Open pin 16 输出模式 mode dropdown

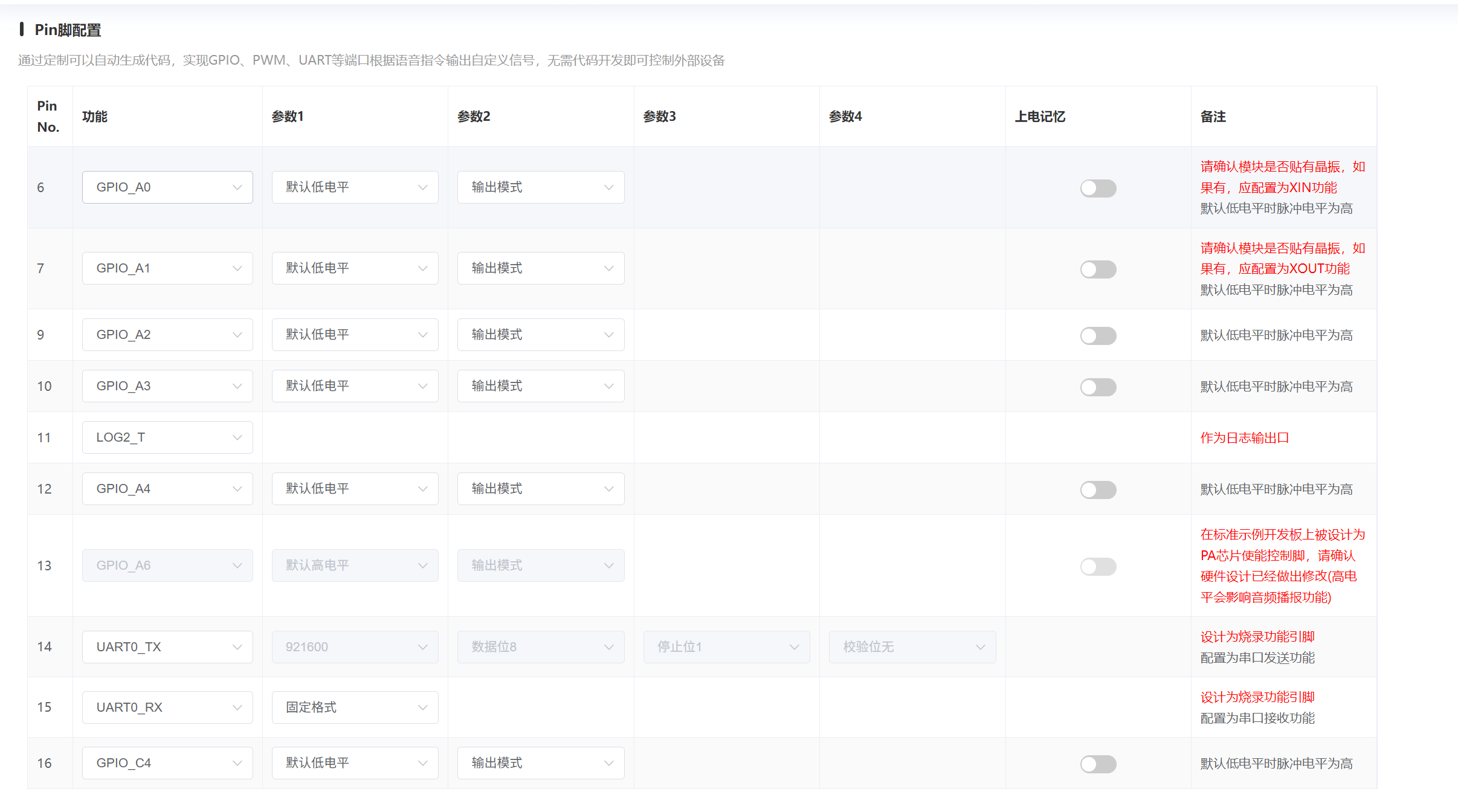[540, 763]
